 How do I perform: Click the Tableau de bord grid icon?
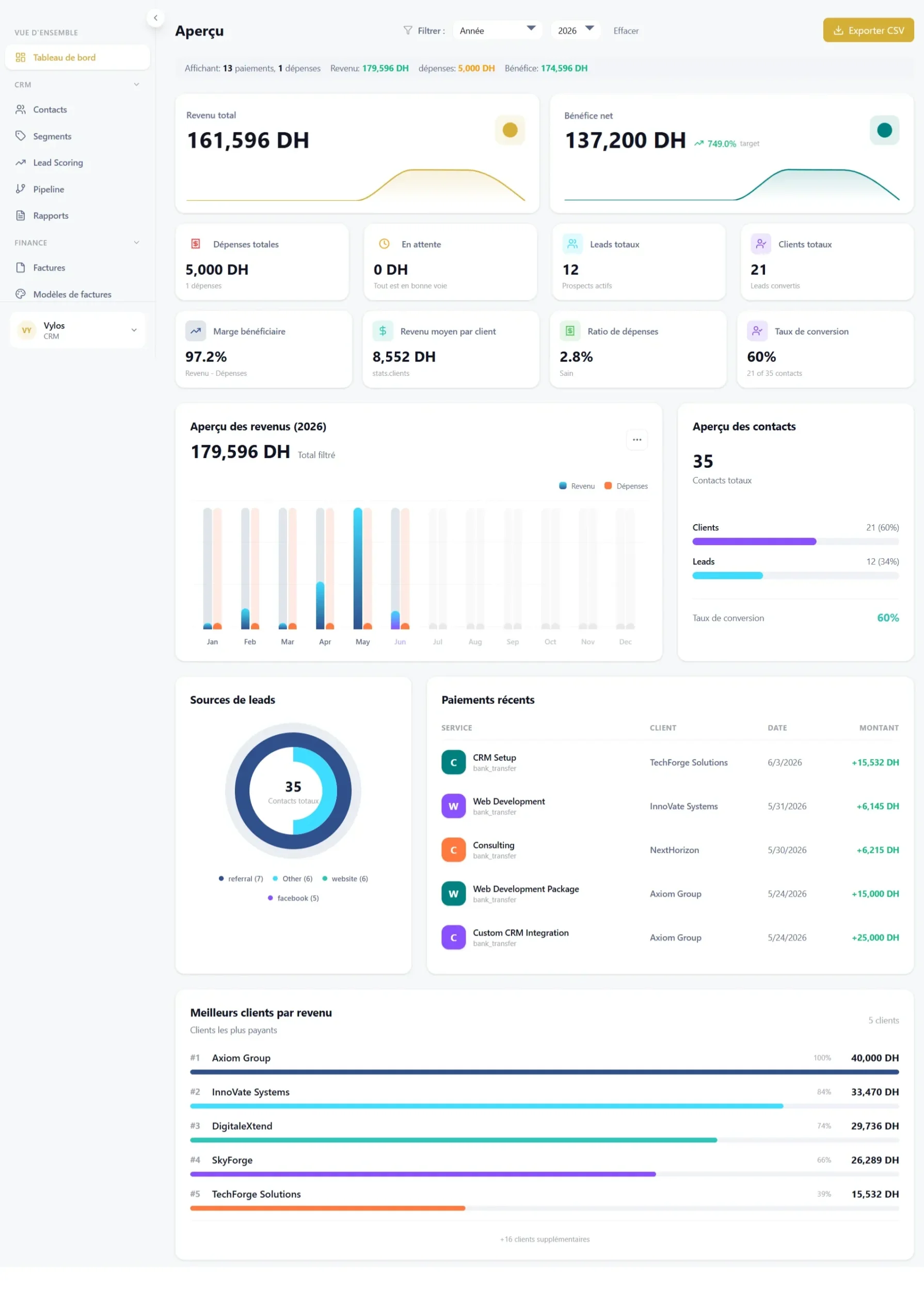[x=21, y=57]
